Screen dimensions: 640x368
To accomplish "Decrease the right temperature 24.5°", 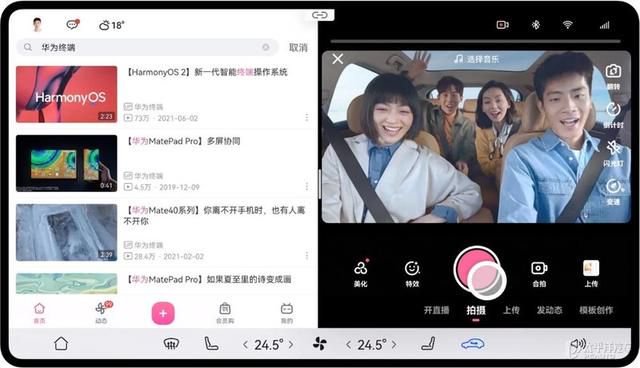I will point(348,345).
